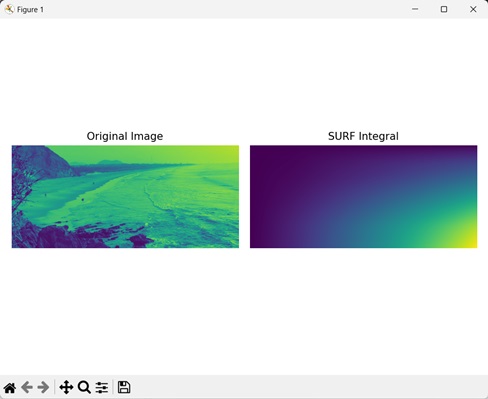The width and height of the screenshot is (488, 399).
Task: Go forward to next view arrow
Action: click(43, 388)
